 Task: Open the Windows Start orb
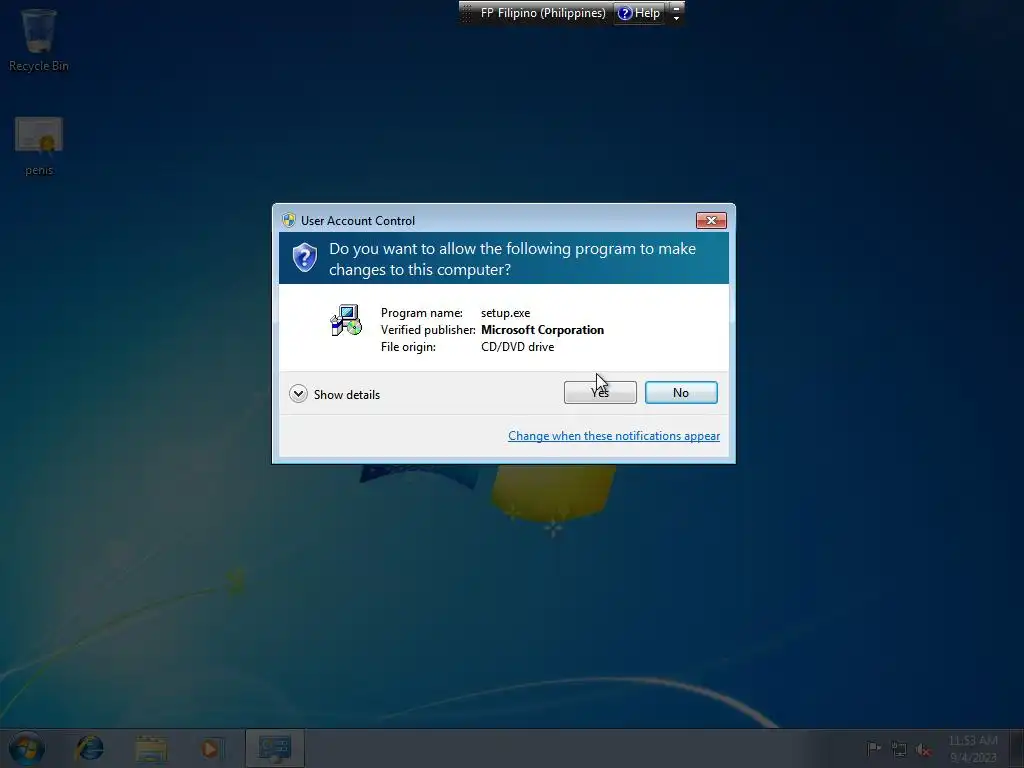tap(27, 748)
